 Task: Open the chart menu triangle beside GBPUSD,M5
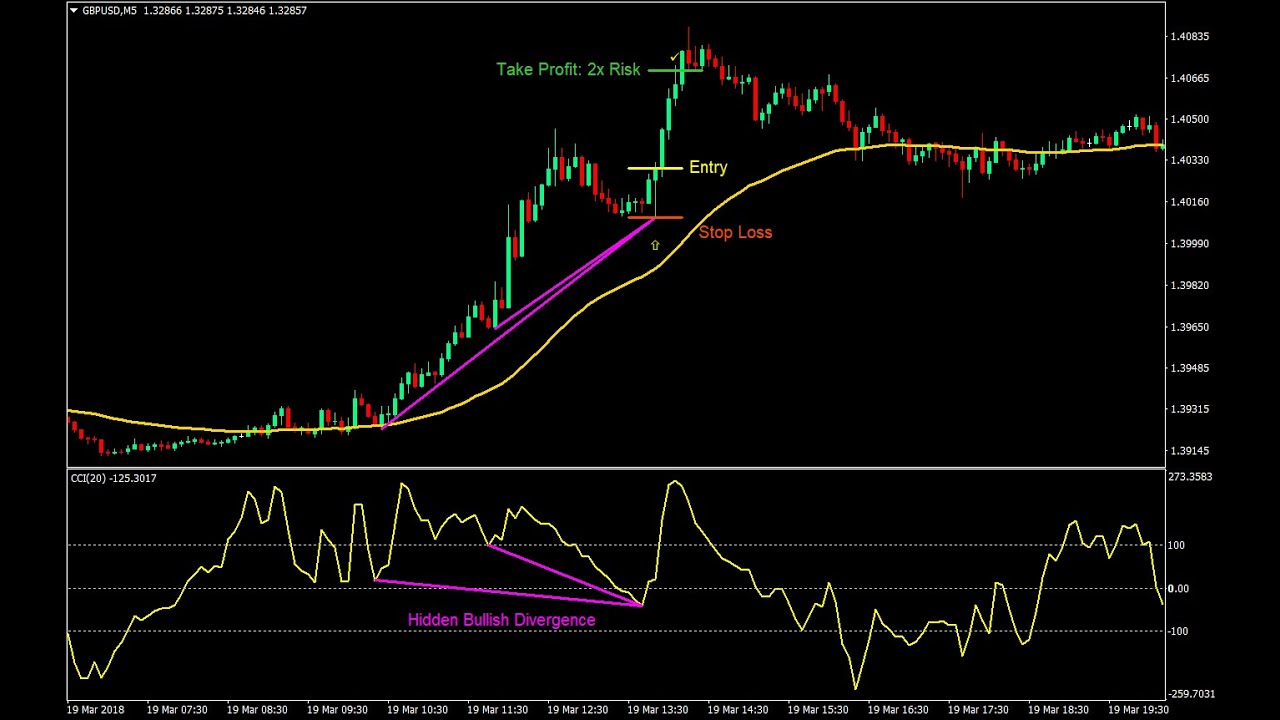73,11
